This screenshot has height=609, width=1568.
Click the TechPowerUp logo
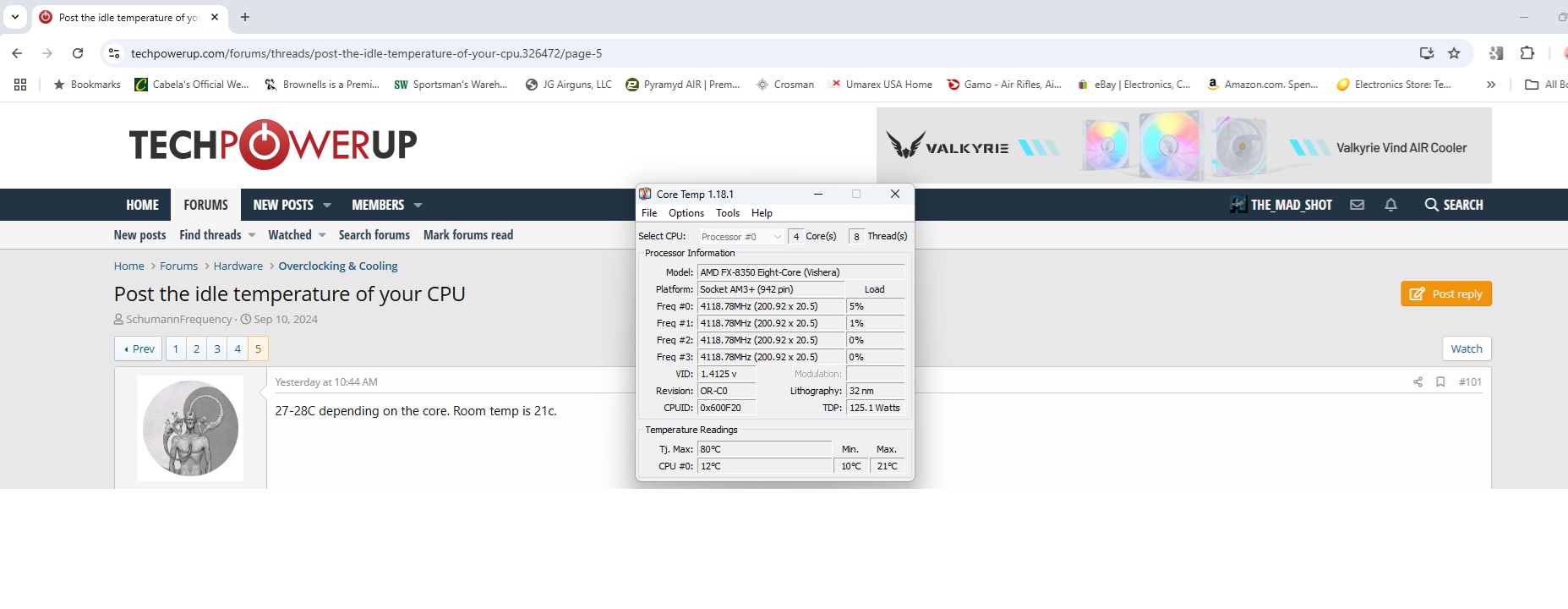(x=273, y=145)
